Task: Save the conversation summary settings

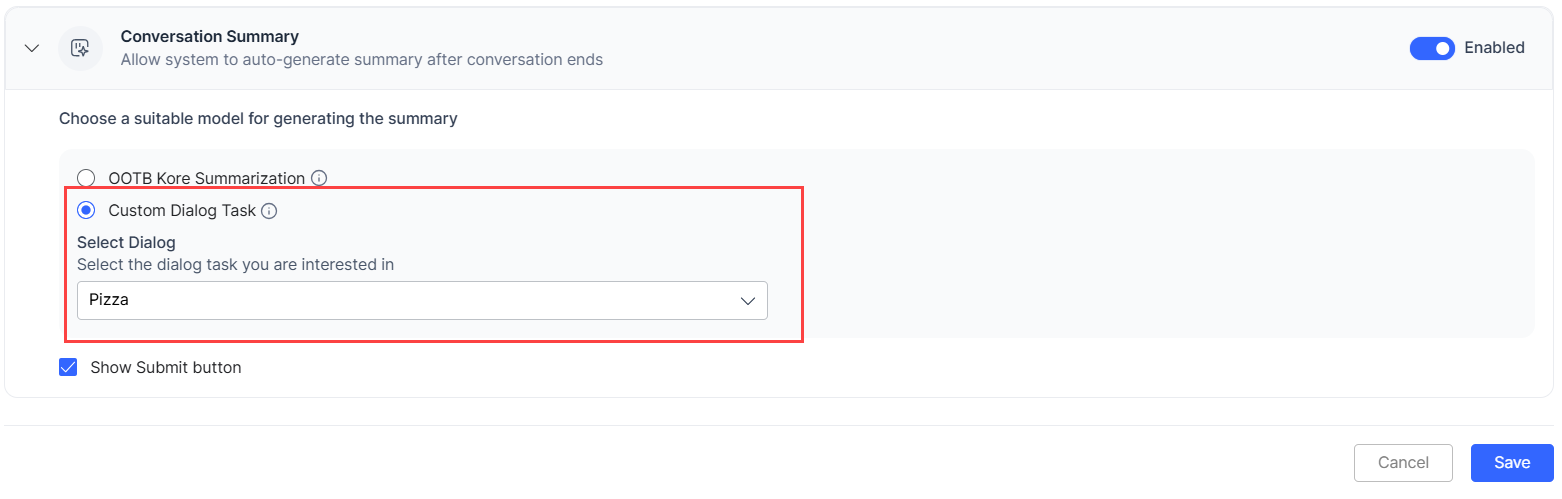Action: coord(1511,463)
